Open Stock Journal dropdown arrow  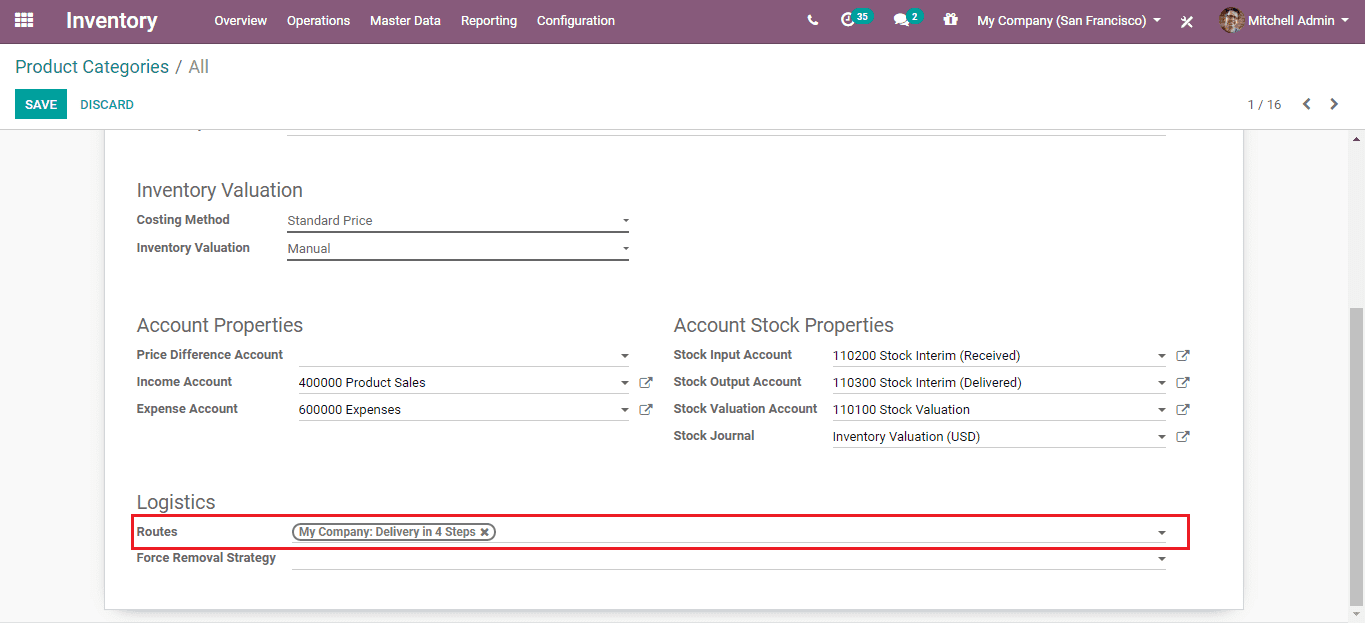(x=1161, y=437)
